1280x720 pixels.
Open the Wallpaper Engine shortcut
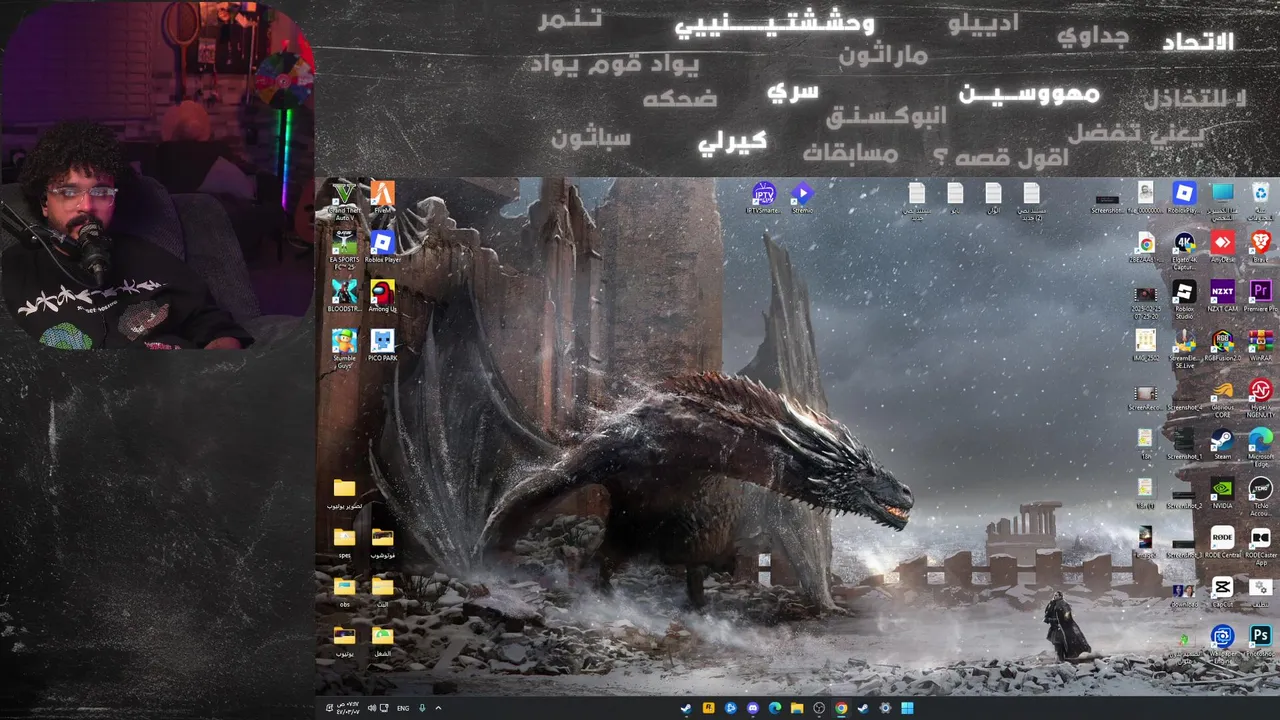point(1222,645)
